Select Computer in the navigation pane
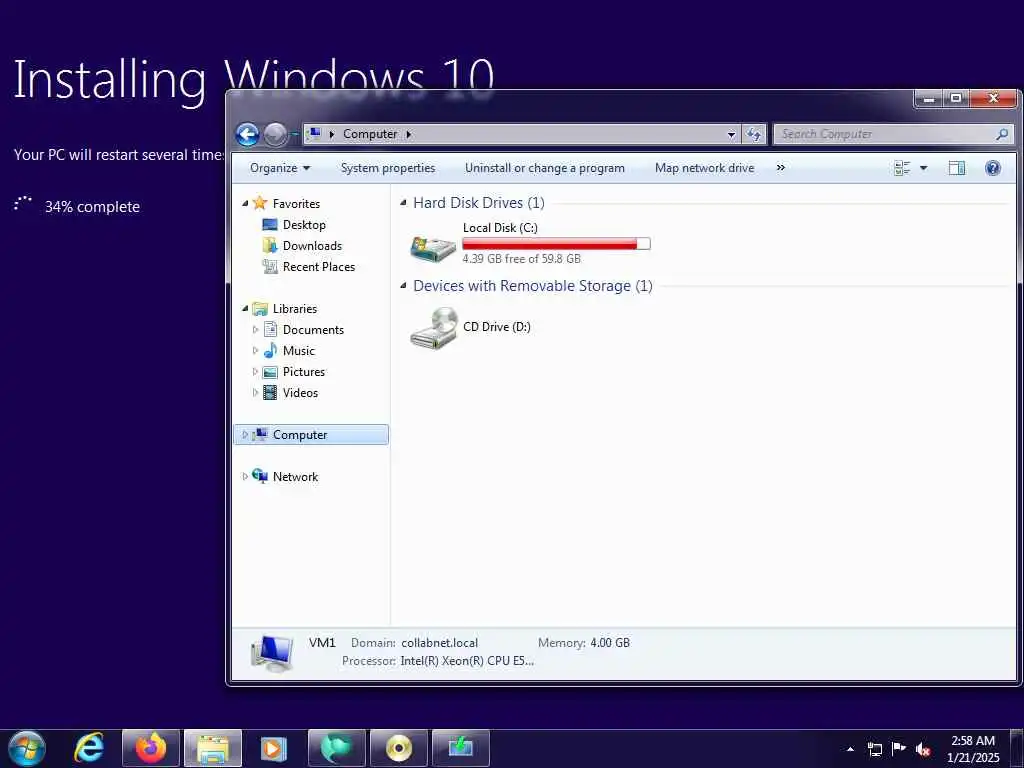Viewport: 1024px width, 768px height. 300,435
